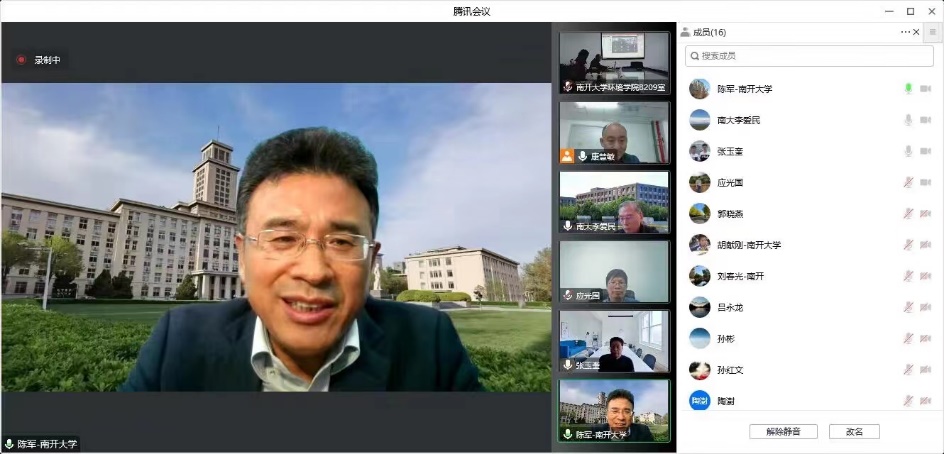Screen dimensions: 944x454
Task: Click 胡献刚-南开大学's camera icon
Action: click(x=926, y=245)
